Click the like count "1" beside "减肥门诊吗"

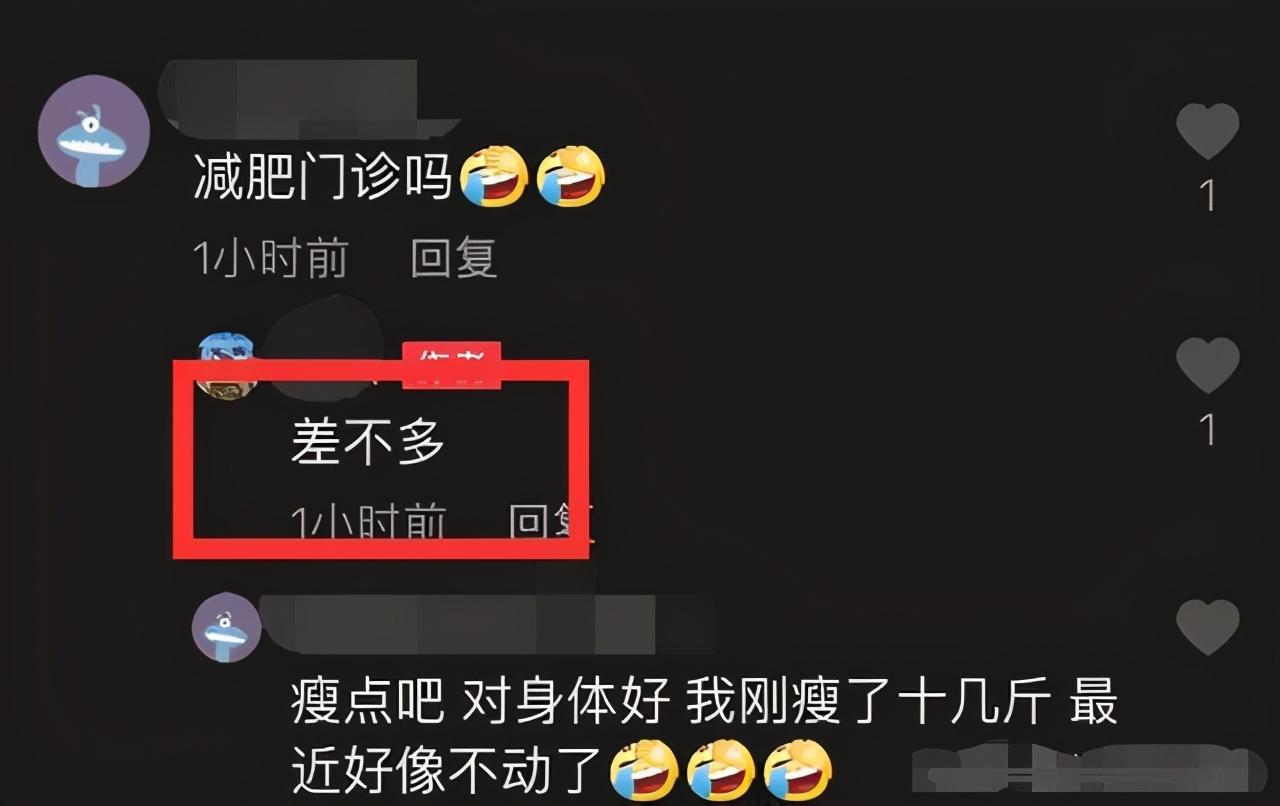coord(1207,195)
